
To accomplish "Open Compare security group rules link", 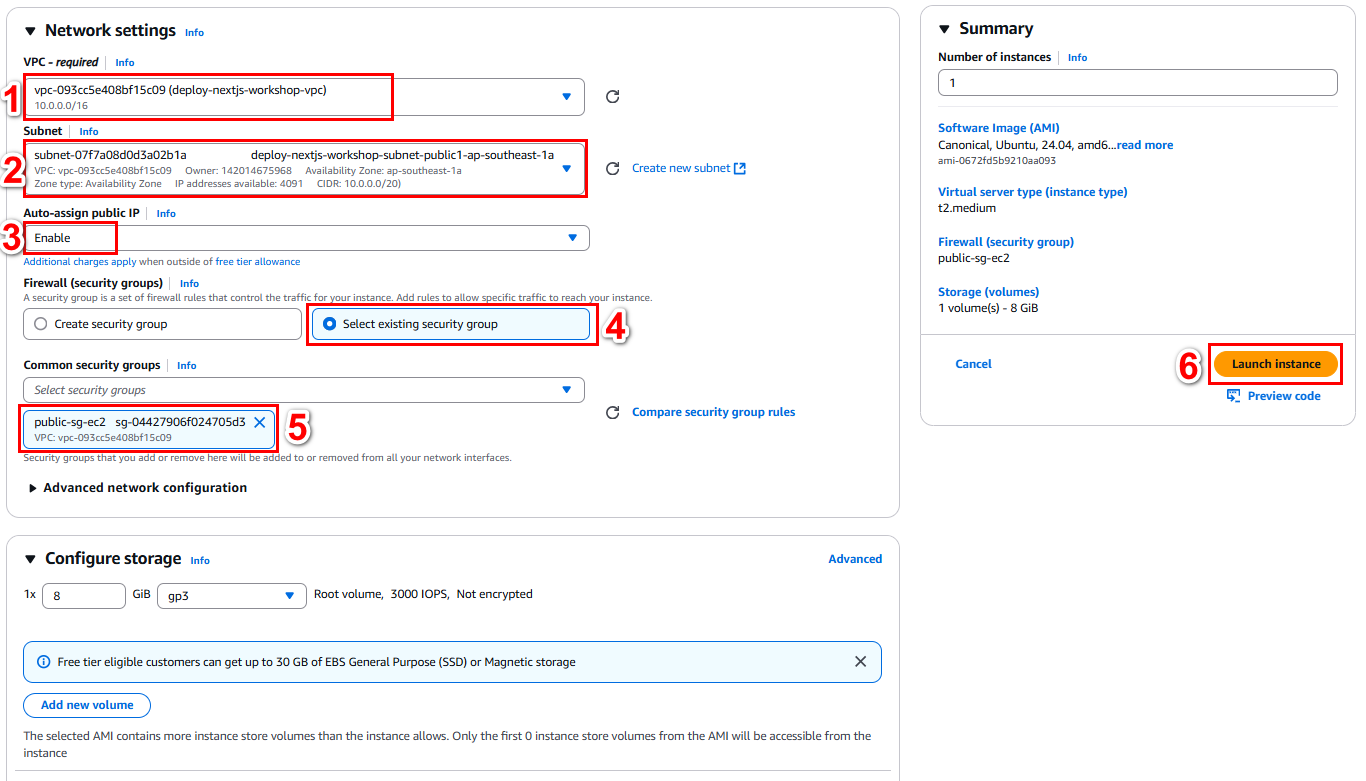I will [x=714, y=412].
